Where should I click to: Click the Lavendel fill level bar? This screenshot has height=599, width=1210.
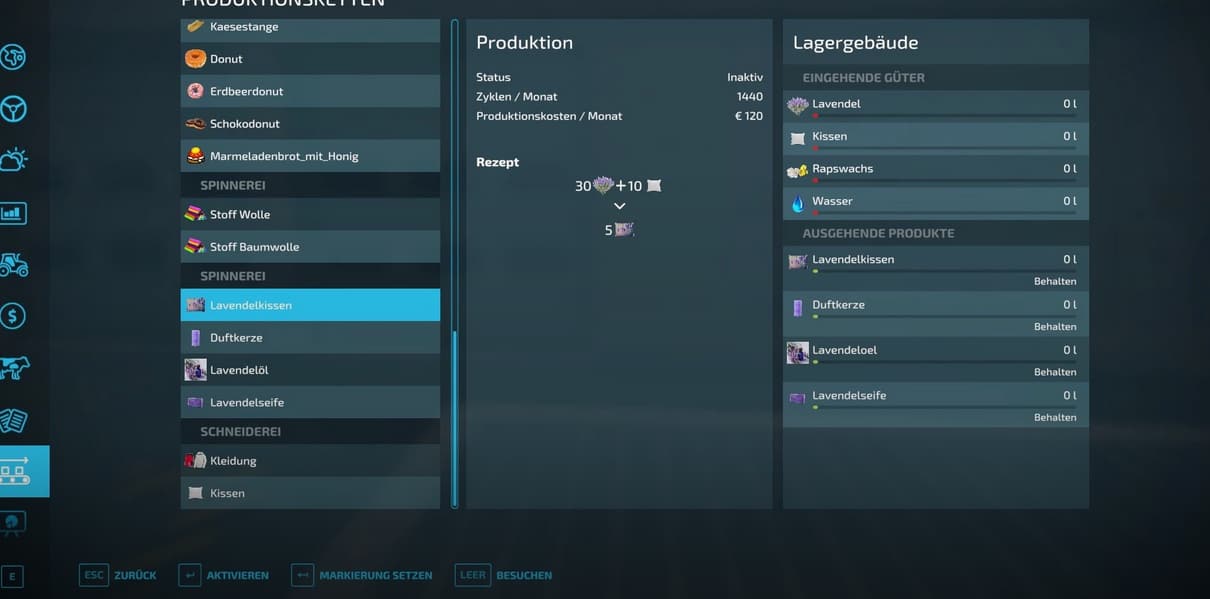click(944, 116)
